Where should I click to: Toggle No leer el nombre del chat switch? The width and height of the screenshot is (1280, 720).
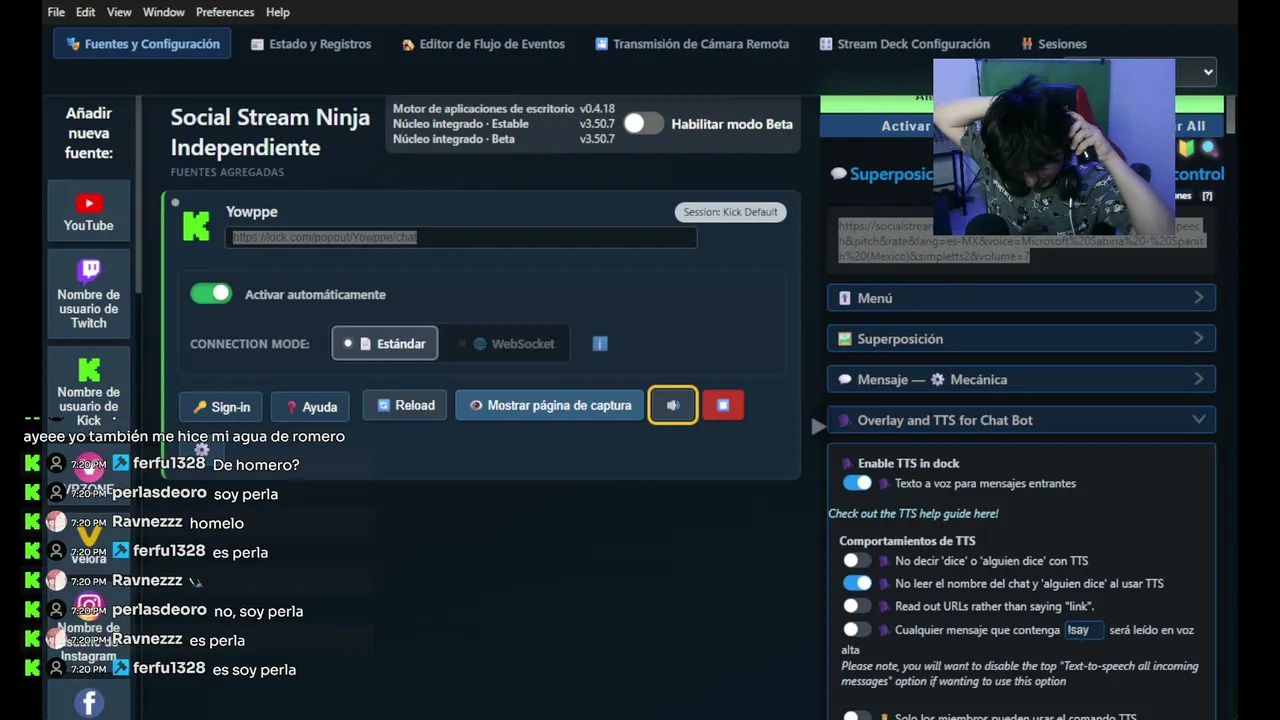857,583
